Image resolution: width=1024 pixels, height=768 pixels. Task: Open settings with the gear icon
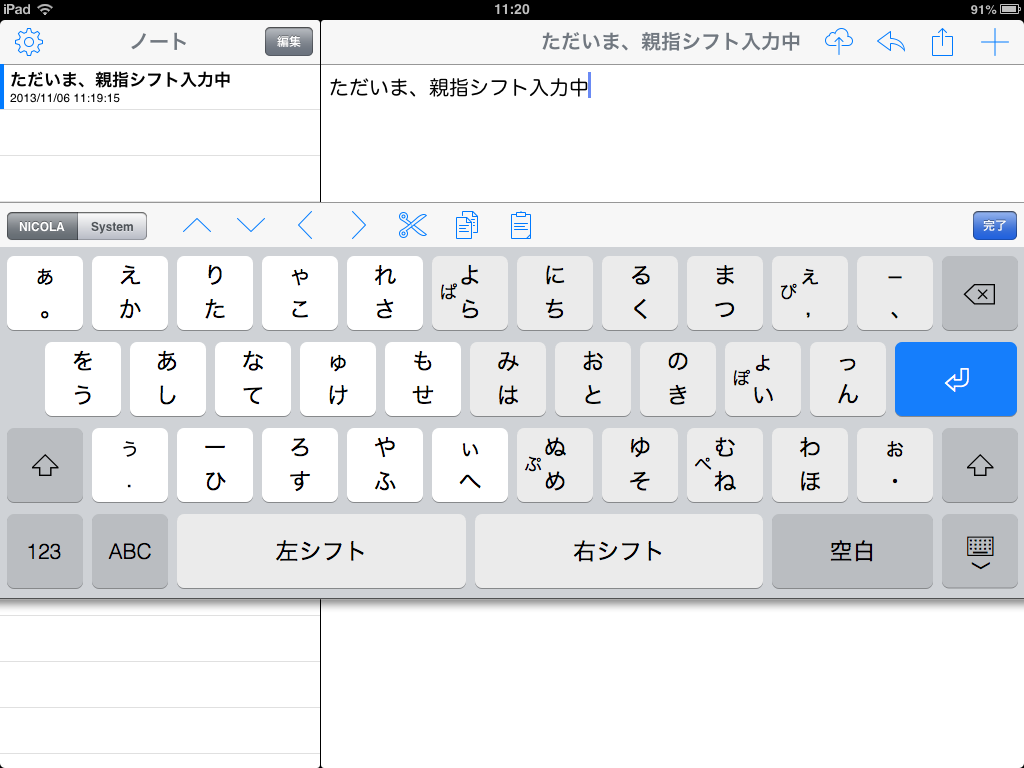click(x=29, y=42)
